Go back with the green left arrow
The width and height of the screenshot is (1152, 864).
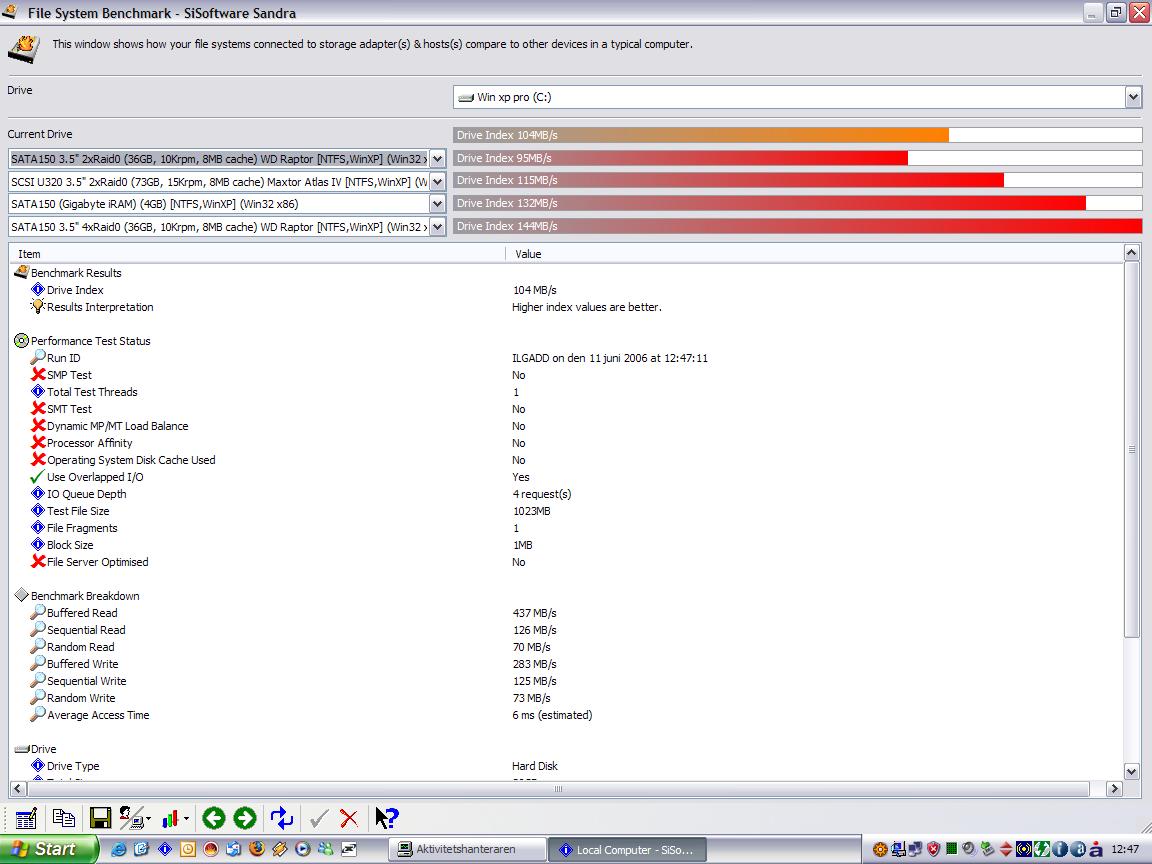pyautogui.click(x=214, y=818)
